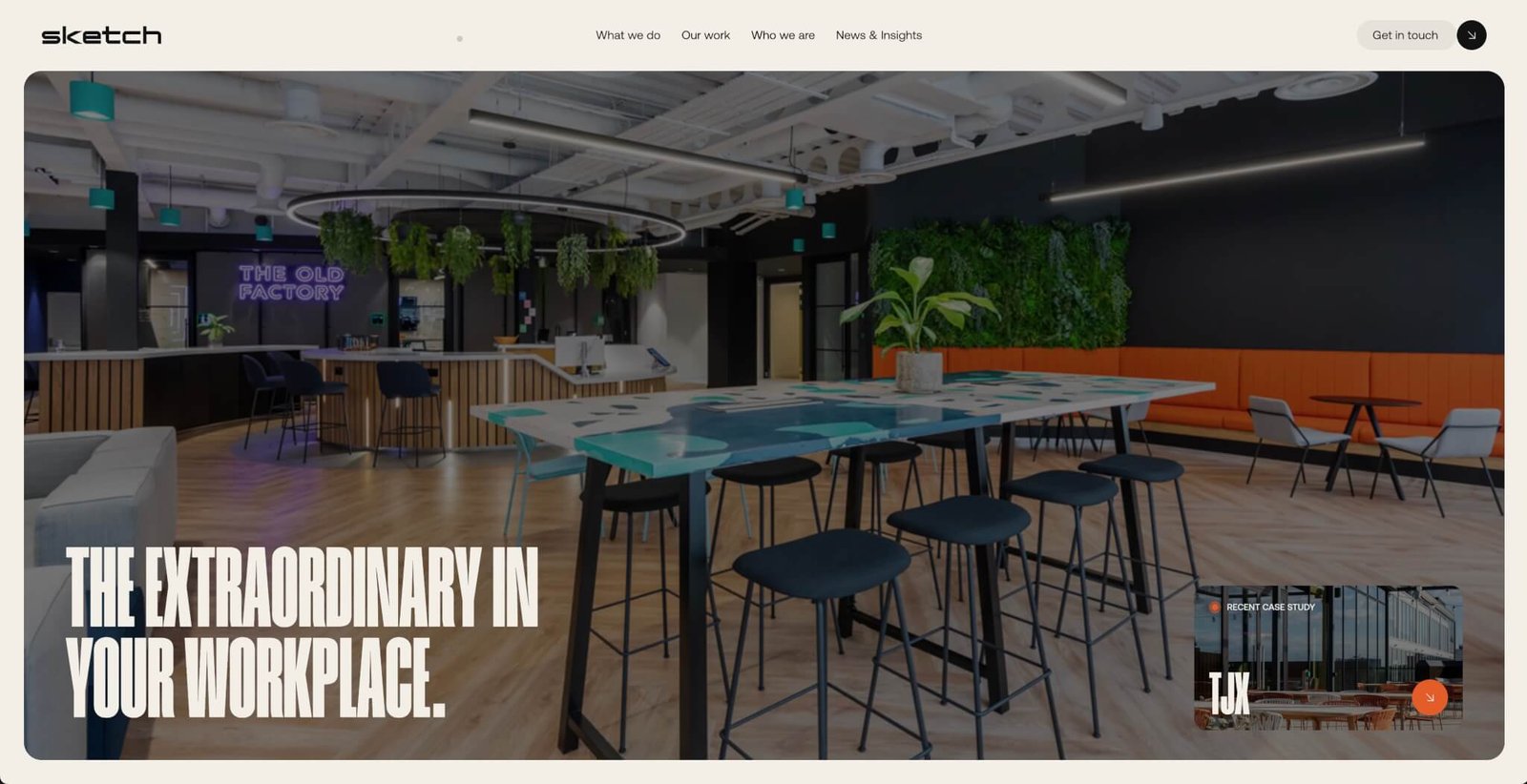1527x784 pixels.
Task: Click the potted plant on the table
Action: (x=918, y=324)
